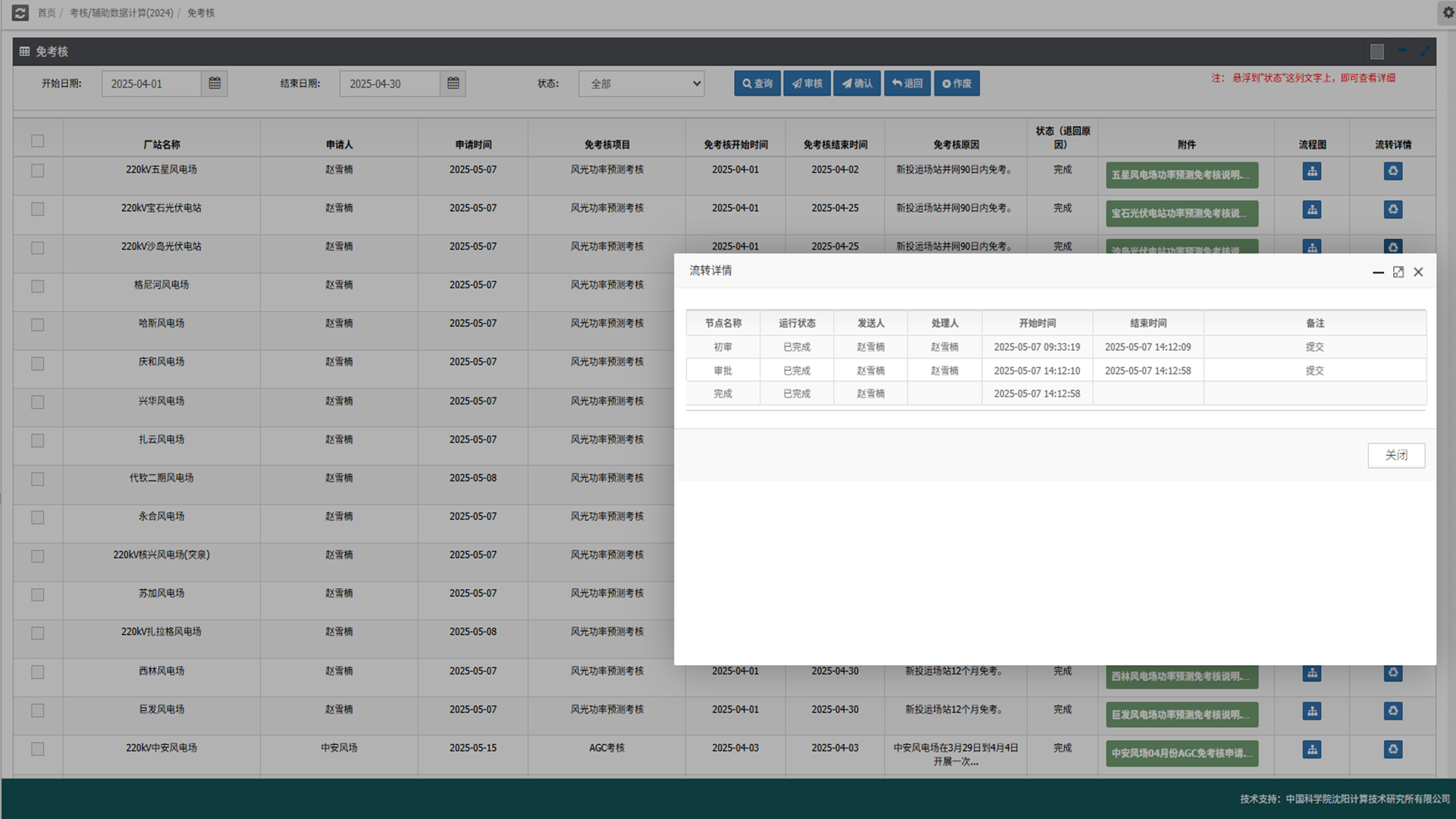Viewport: 1456px width, 819px height.
Task: Open flow chart icon for 220kV五星风电场 row
Action: click(1311, 171)
